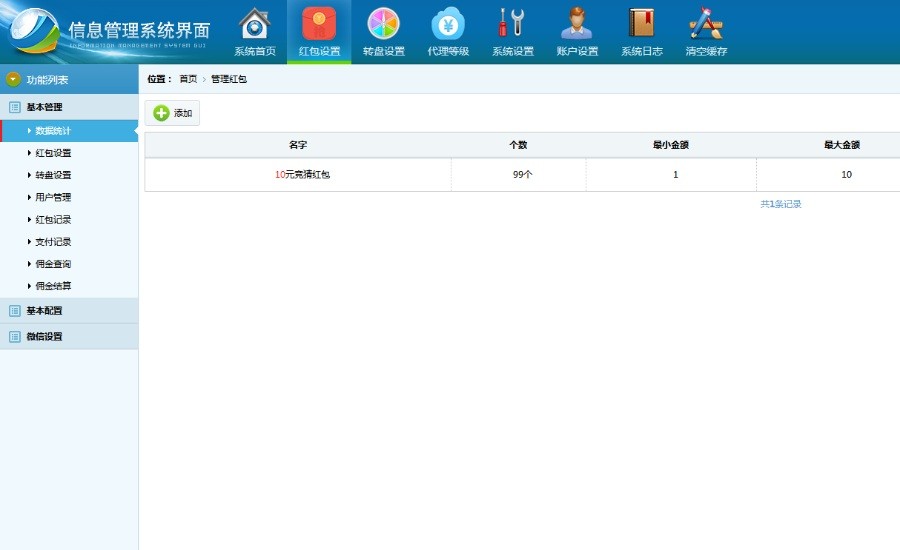Viewport: 900px width, 550px height.
Task: Open 用户管理 sidebar item
Action: tap(53, 197)
